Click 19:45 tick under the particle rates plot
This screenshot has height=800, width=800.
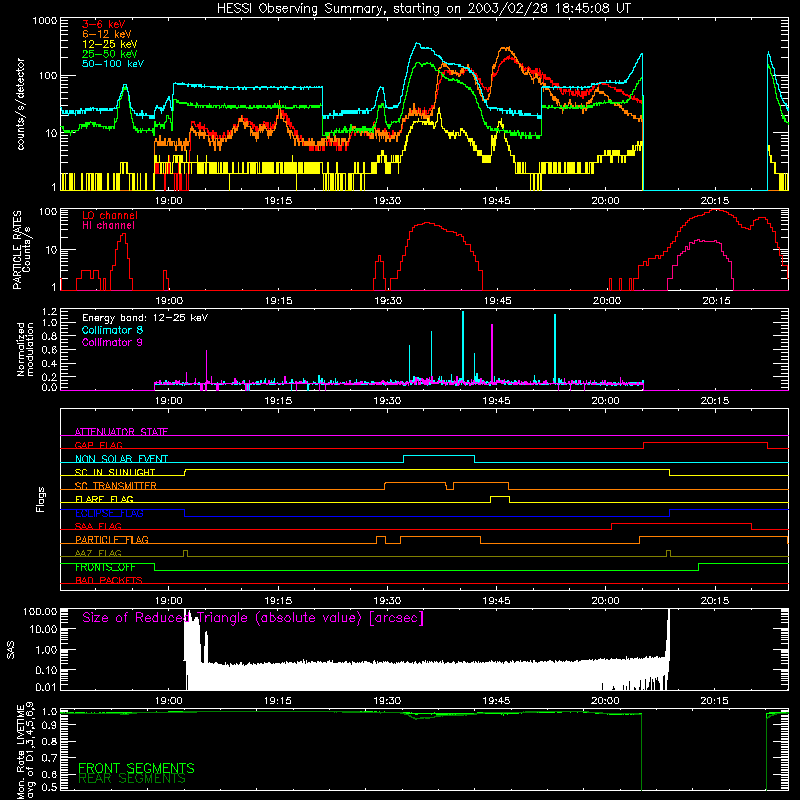click(x=497, y=301)
